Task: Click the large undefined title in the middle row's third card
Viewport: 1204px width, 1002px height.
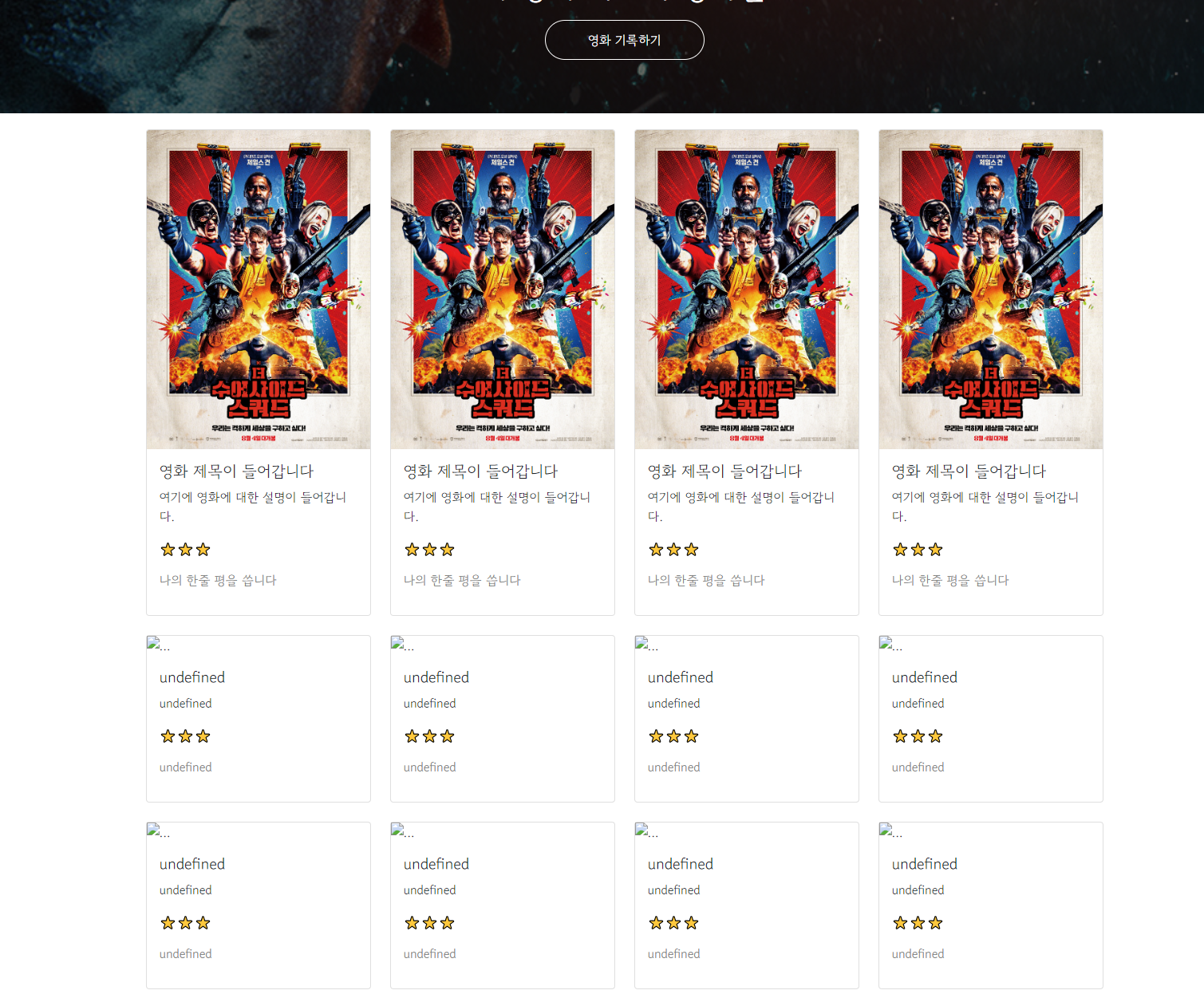Action: [681, 677]
